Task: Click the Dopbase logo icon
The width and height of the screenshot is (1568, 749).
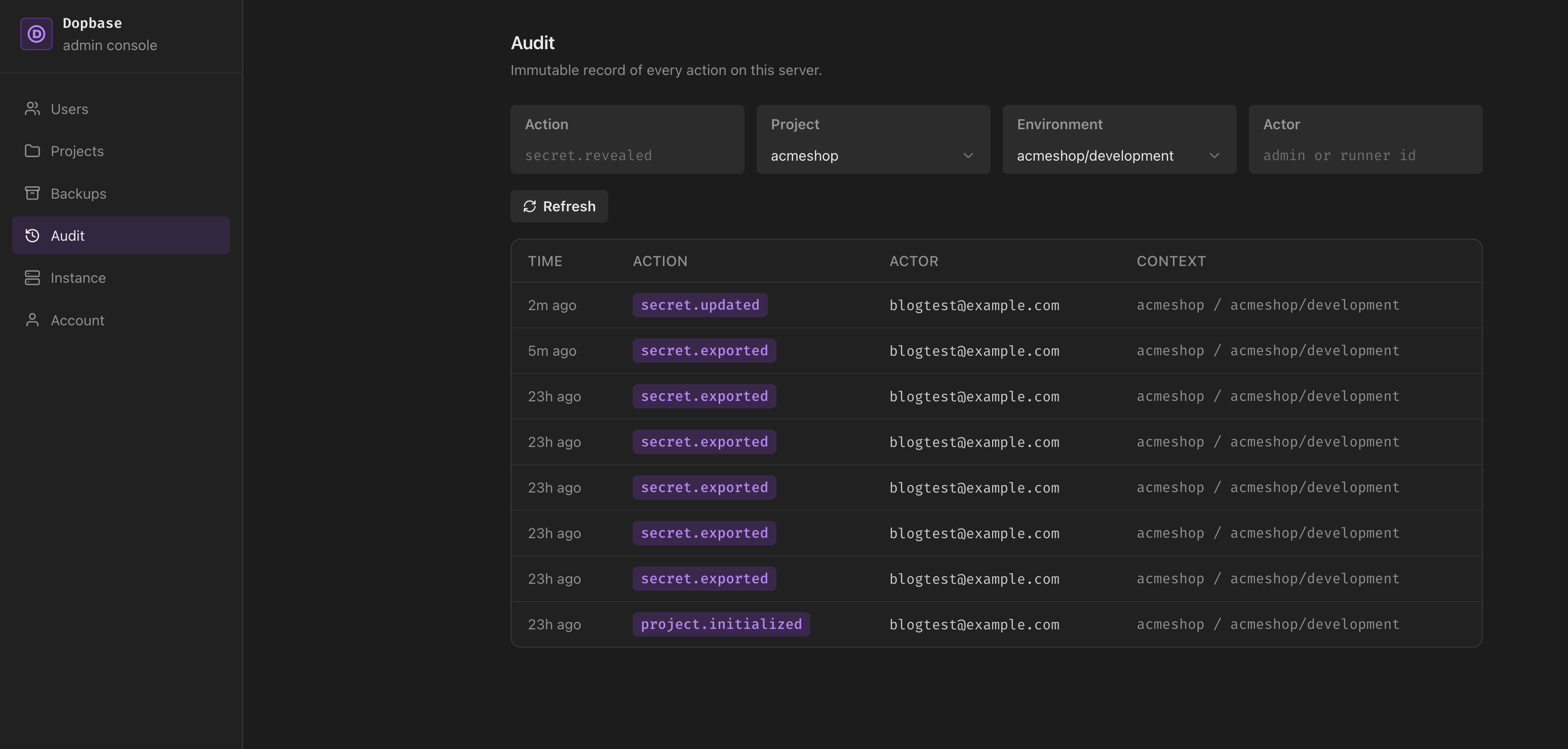Action: (36, 34)
